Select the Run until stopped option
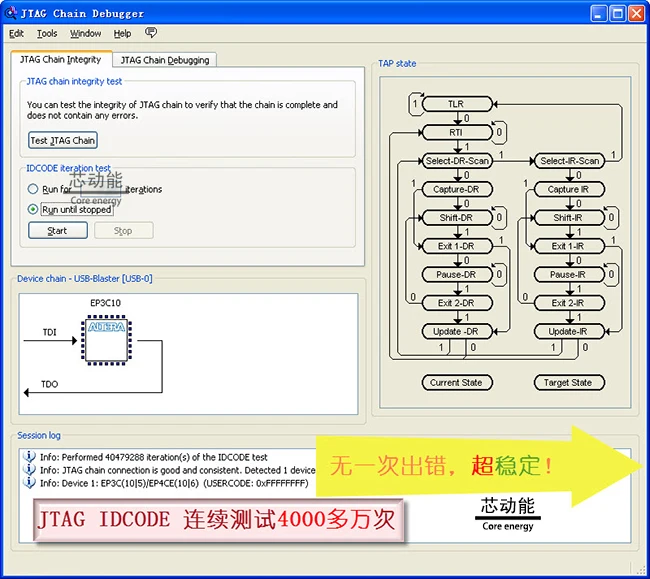Viewport: 650px width, 579px height. pyautogui.click(x=33, y=209)
